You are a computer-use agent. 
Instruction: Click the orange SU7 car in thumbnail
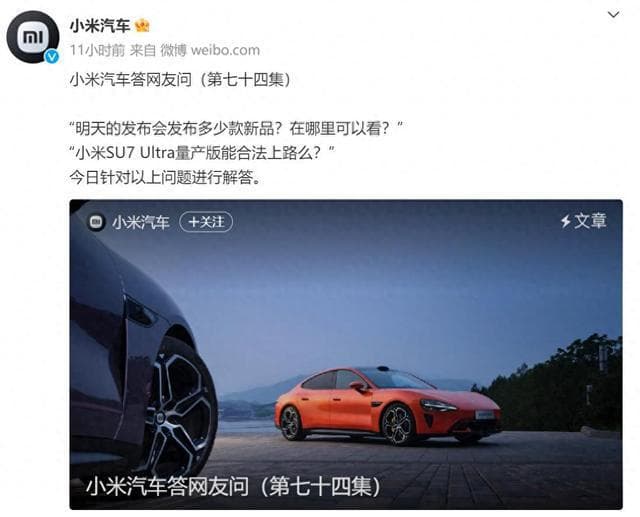coord(388,405)
